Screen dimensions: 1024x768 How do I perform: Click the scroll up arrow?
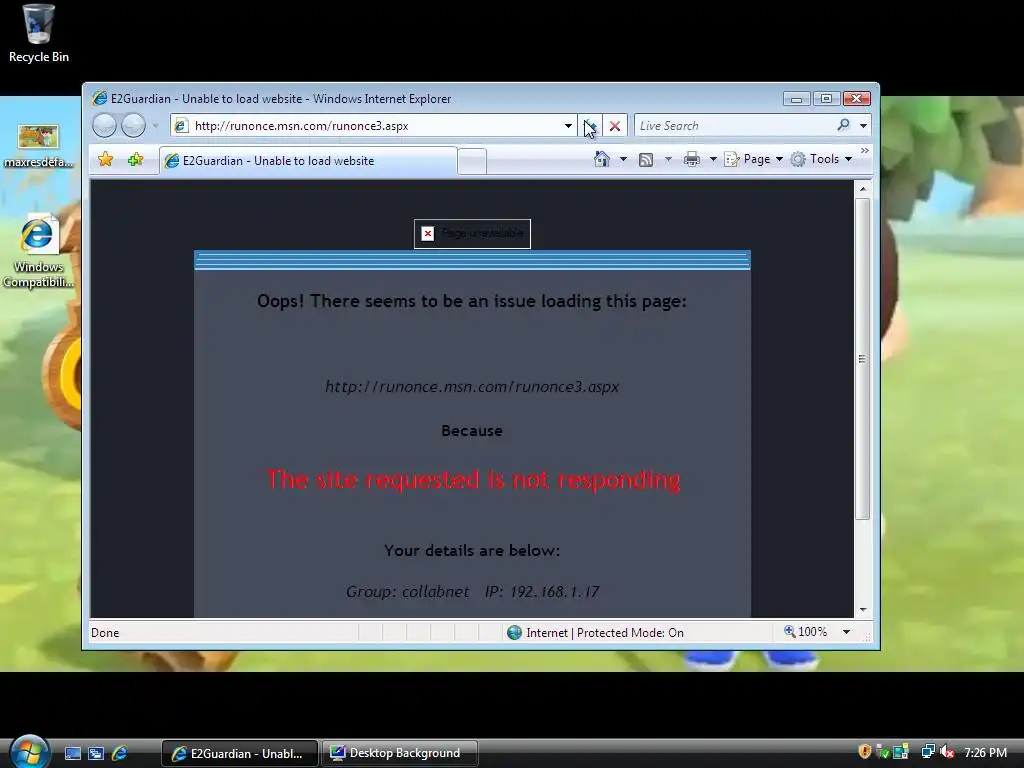pyautogui.click(x=863, y=189)
